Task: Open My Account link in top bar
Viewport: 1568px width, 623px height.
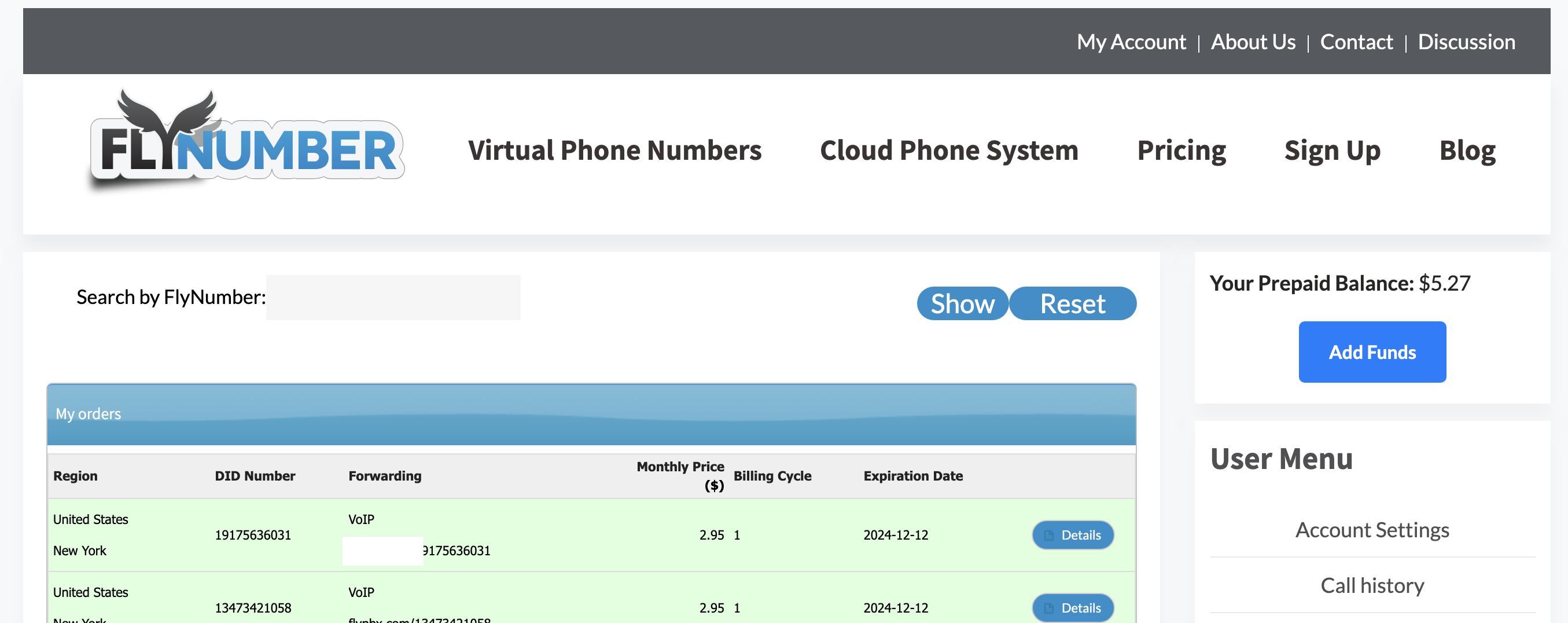Action: (x=1131, y=42)
